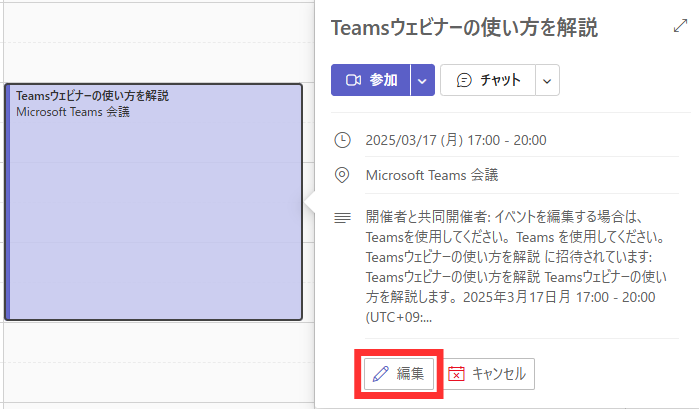Join the meeting with 参加 button
Screen dimensions: 699x409
(x=370, y=80)
